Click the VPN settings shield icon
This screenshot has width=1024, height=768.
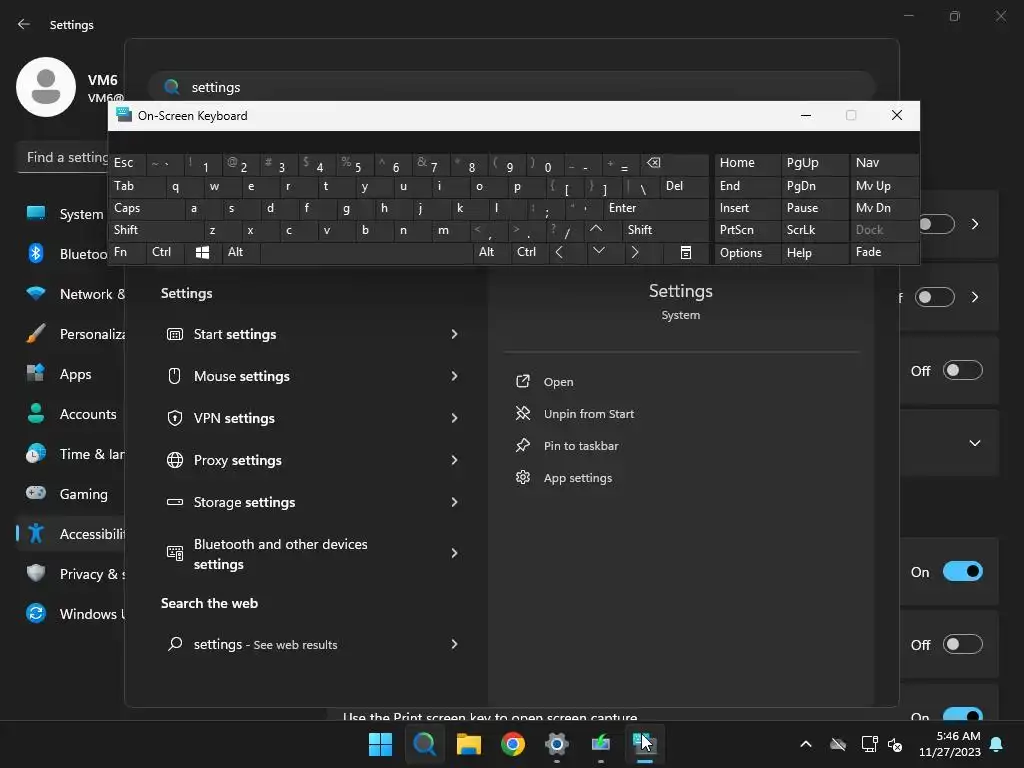click(x=175, y=418)
